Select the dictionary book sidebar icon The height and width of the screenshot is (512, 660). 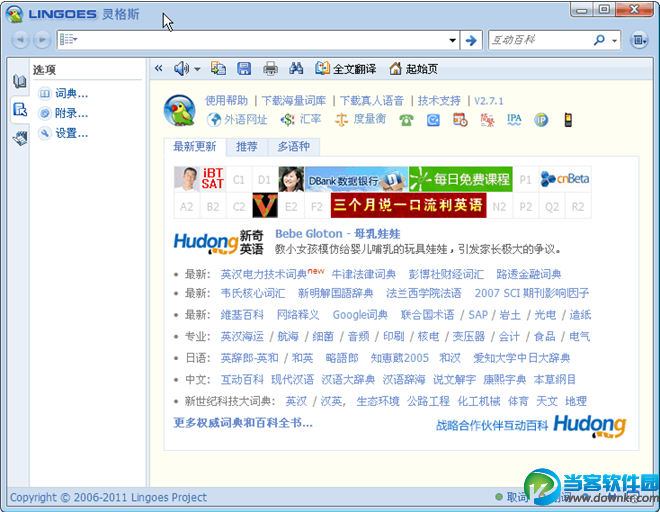19,81
